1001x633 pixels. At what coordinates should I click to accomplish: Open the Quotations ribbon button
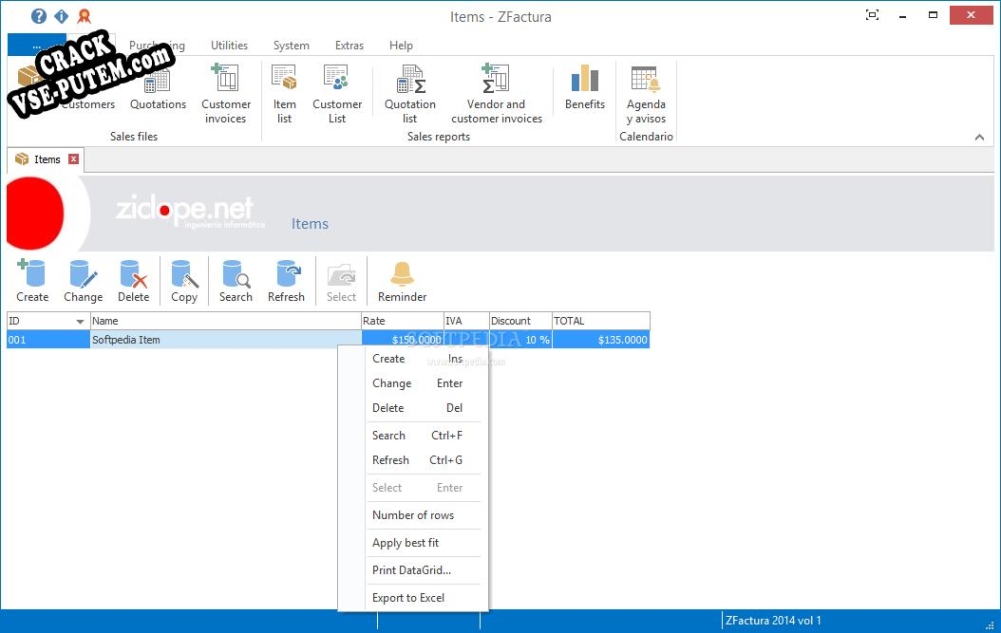point(158,89)
